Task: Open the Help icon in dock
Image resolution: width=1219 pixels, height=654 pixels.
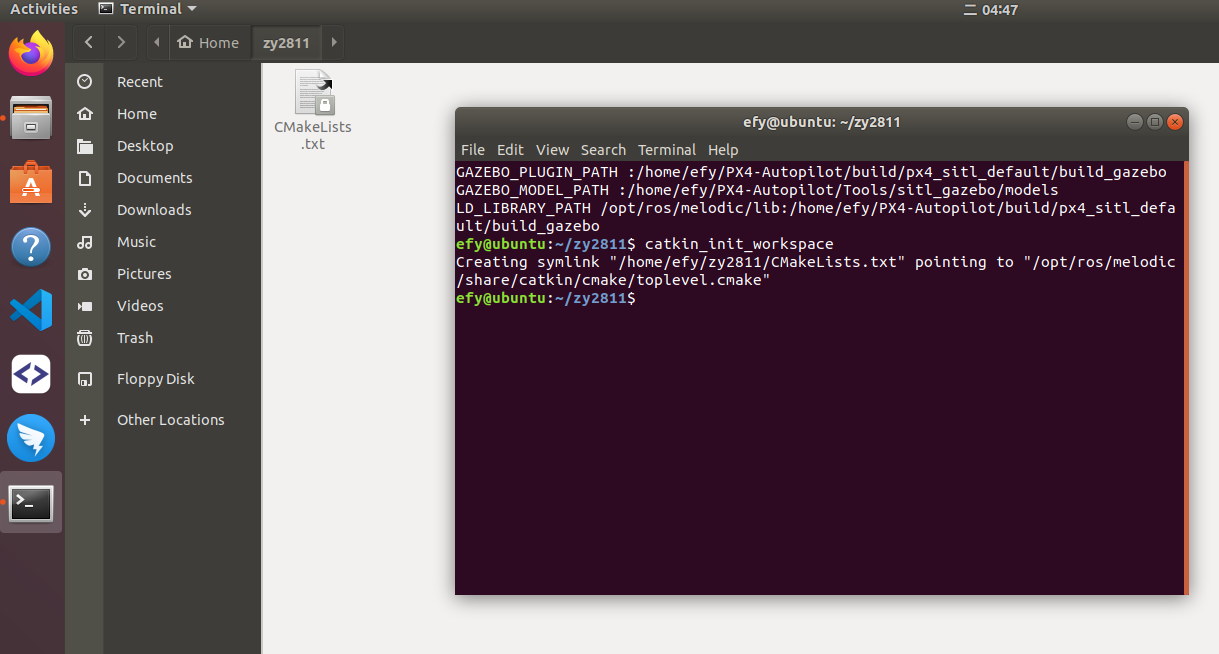Action: pos(31,247)
